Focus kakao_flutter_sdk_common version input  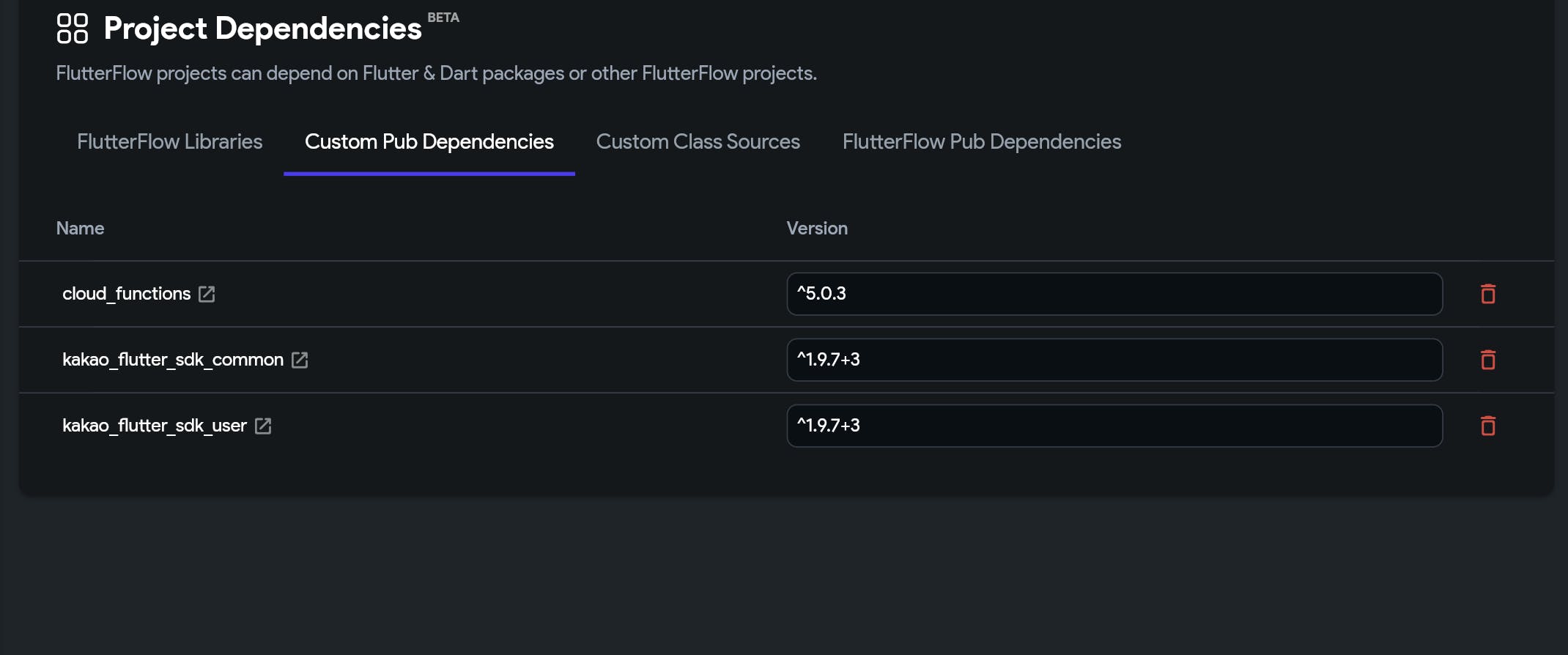tap(1114, 360)
